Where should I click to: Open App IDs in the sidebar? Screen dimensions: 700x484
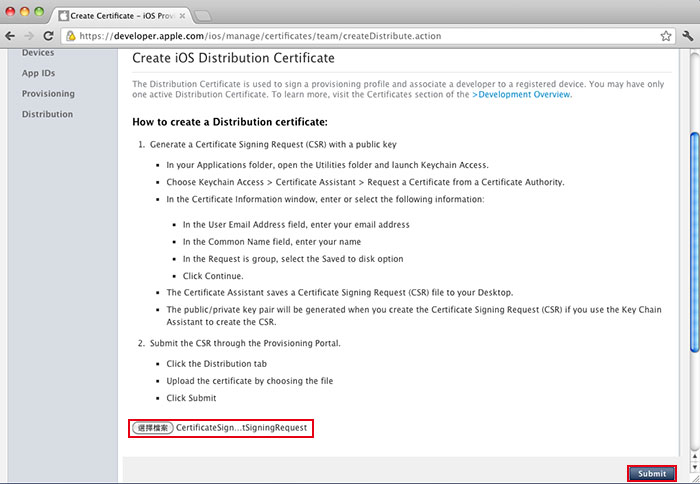pos(38,73)
